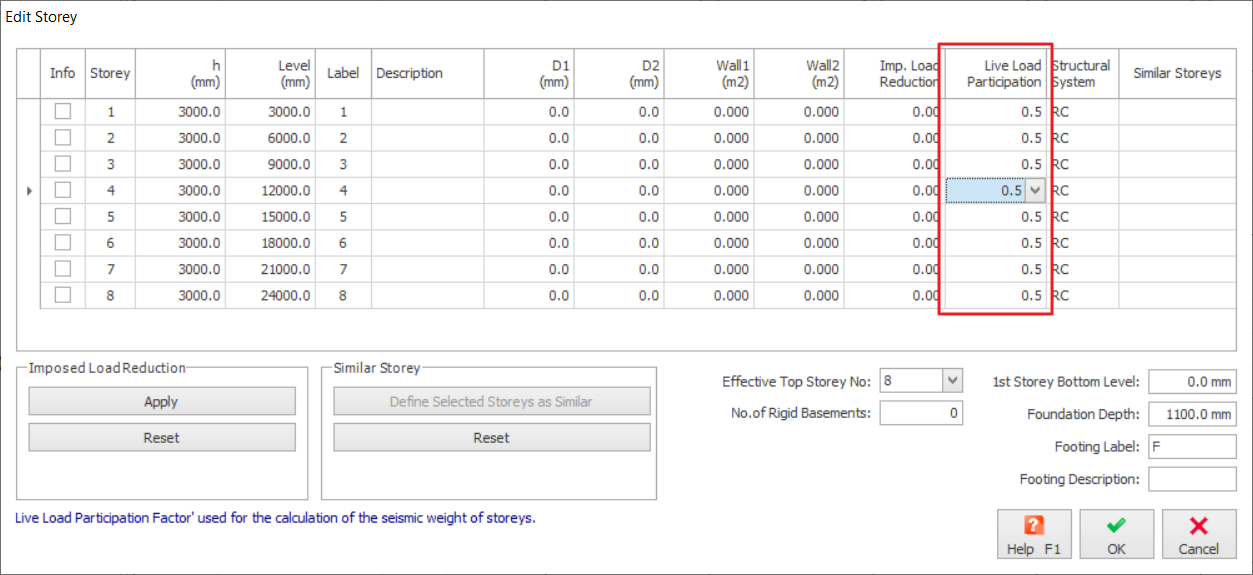The height and width of the screenshot is (575, 1253).
Task: Expand the Effective Top Storey No dropdown
Action: click(x=952, y=381)
